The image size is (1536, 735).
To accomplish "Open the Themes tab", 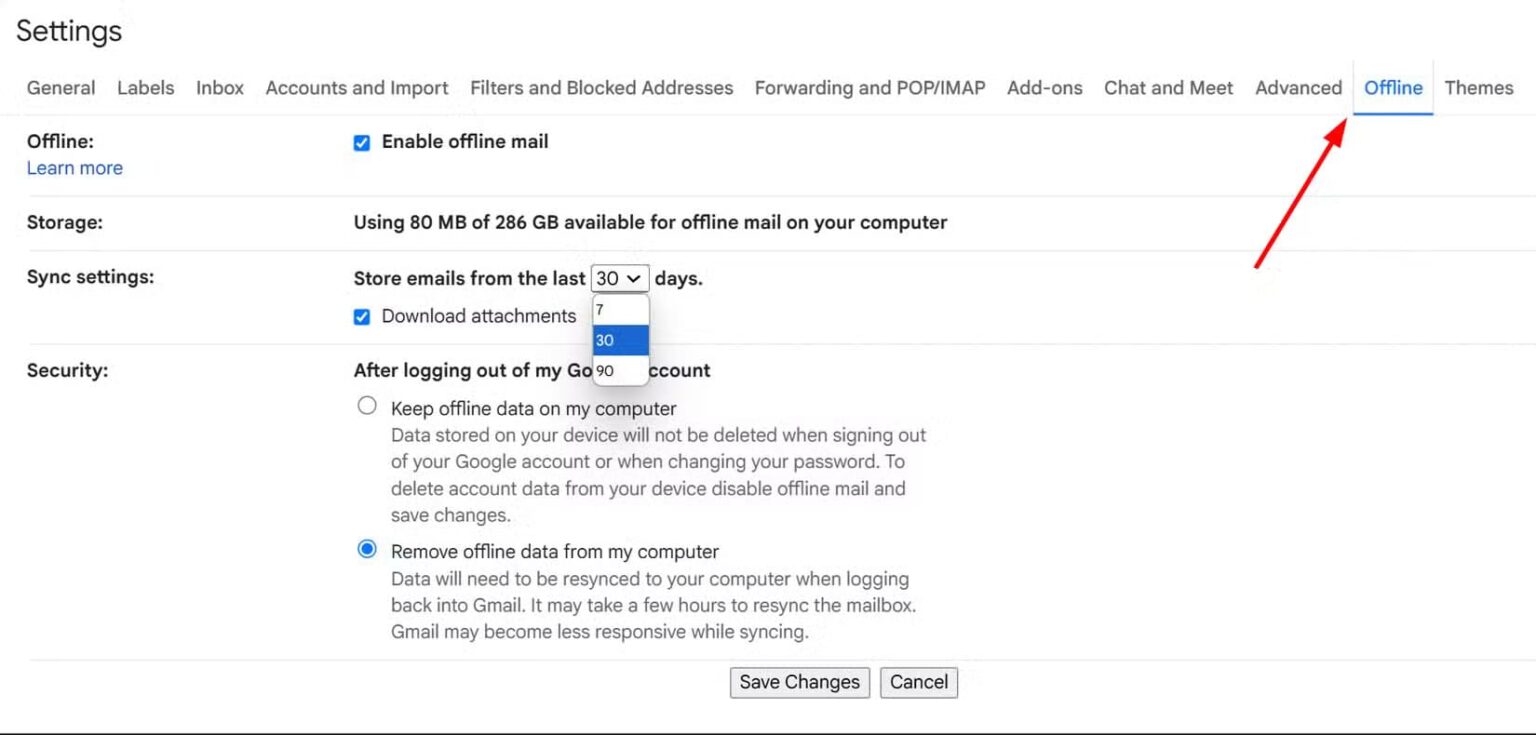I will [x=1478, y=88].
